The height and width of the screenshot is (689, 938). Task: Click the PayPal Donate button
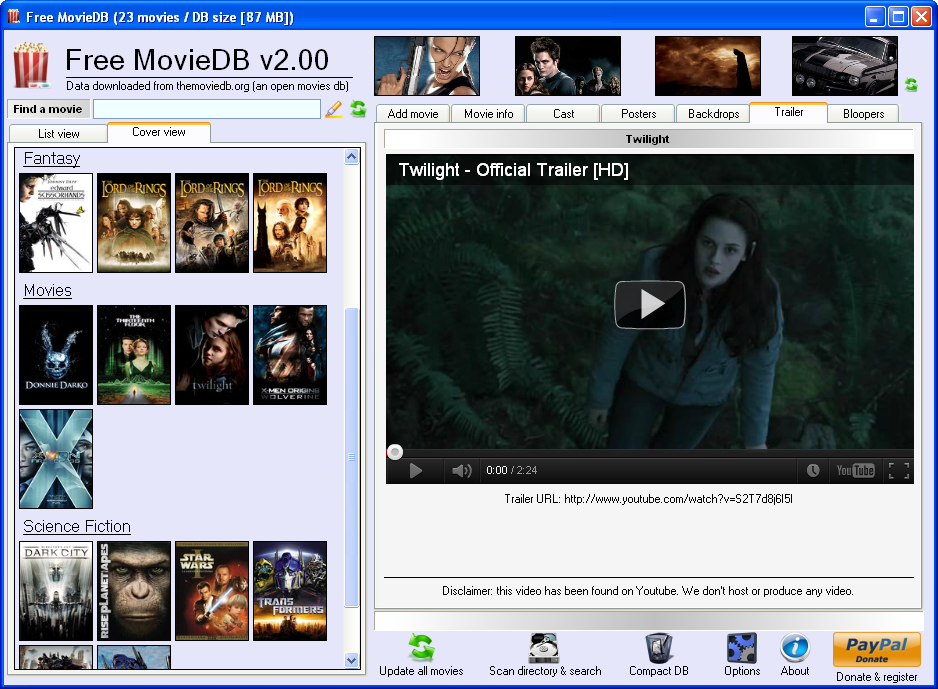[876, 650]
